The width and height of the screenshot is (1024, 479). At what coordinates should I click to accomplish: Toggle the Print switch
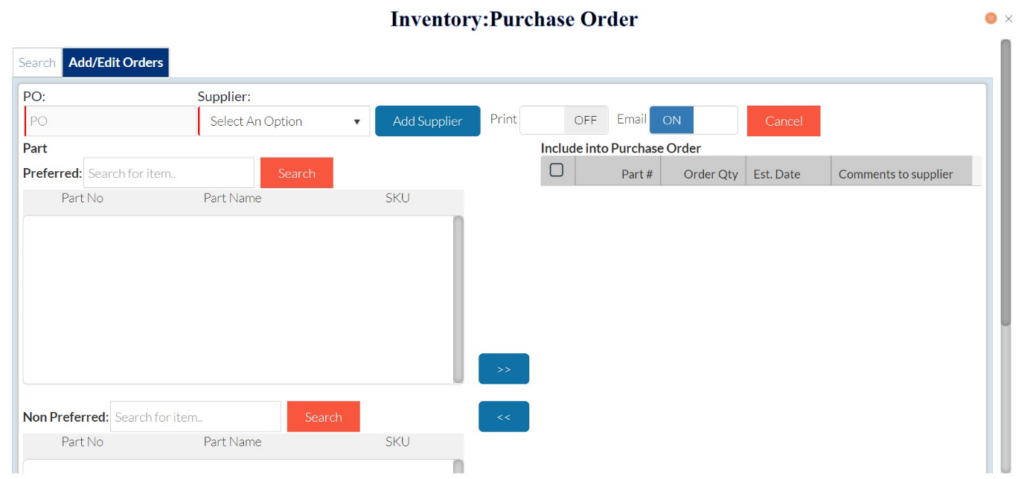(564, 121)
